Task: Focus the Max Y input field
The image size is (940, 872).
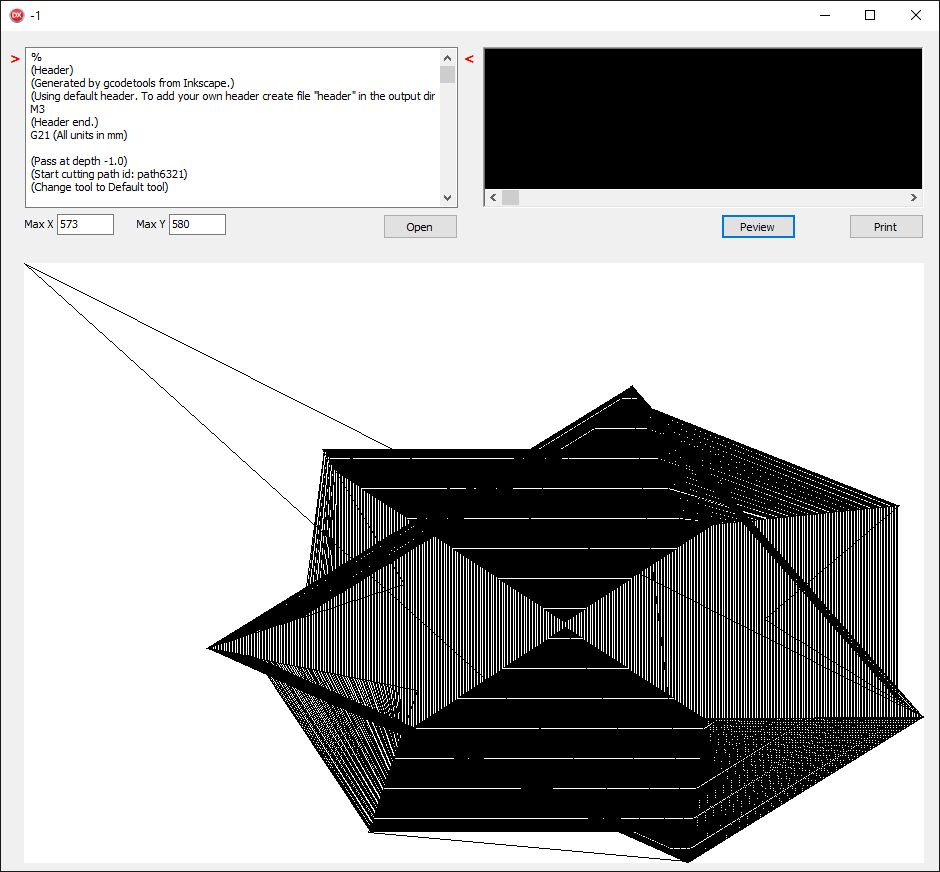Action: click(197, 225)
